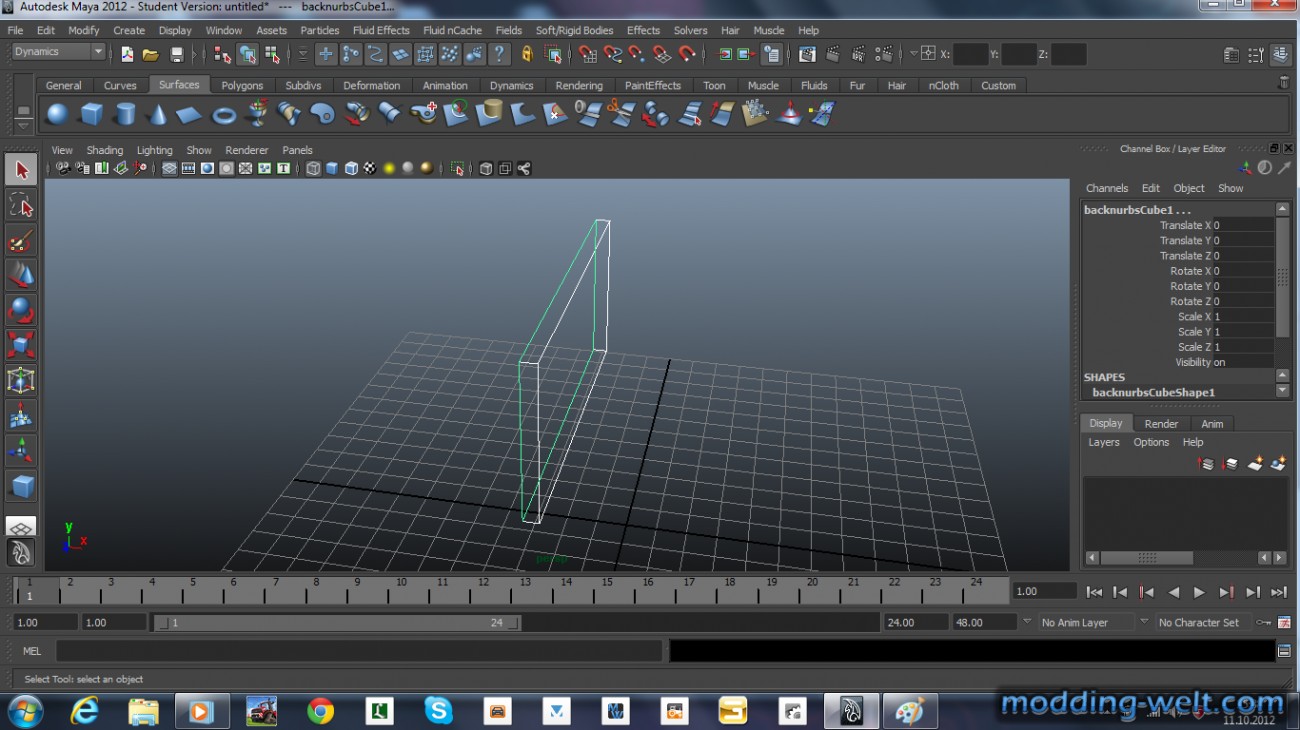Switch to the Polygons shelf tab
This screenshot has height=730, width=1300.
(242, 85)
